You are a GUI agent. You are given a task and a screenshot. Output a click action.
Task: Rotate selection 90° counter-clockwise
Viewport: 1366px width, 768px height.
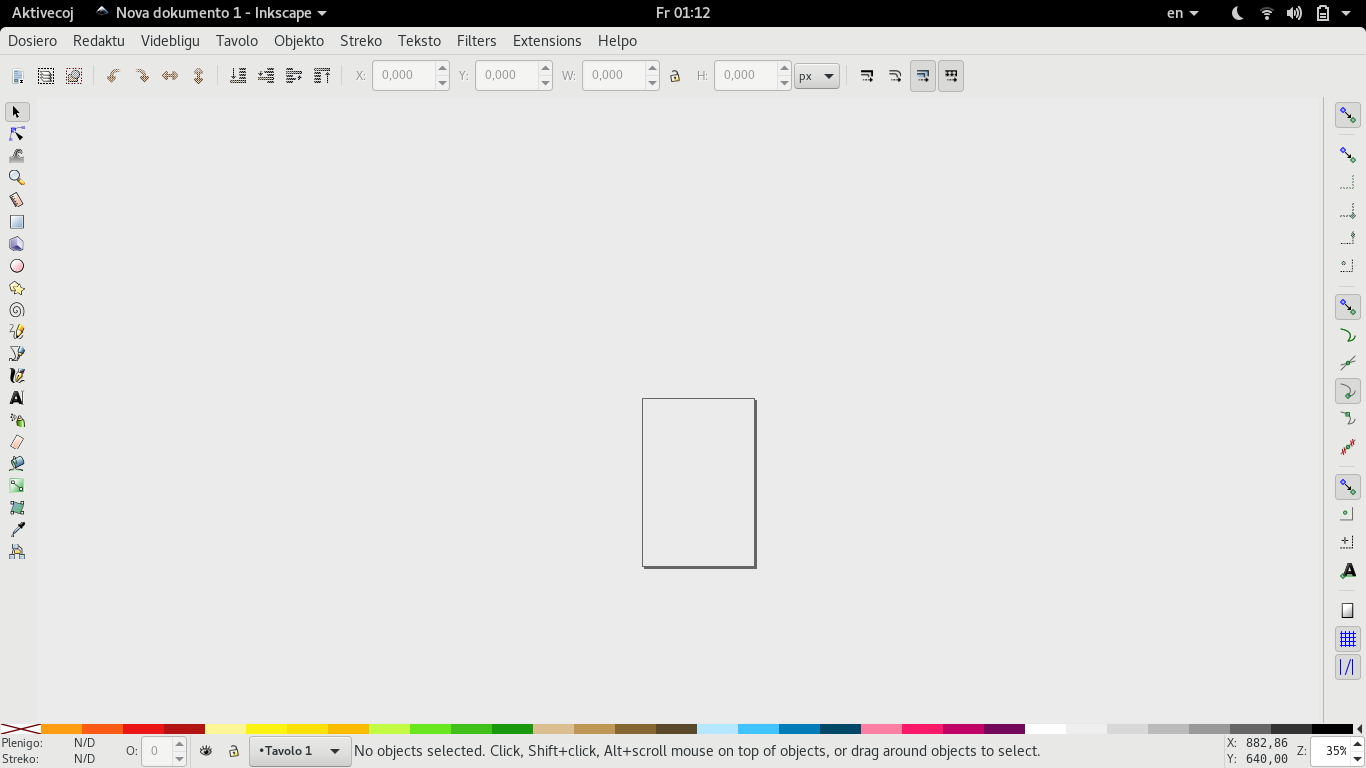[x=113, y=76]
